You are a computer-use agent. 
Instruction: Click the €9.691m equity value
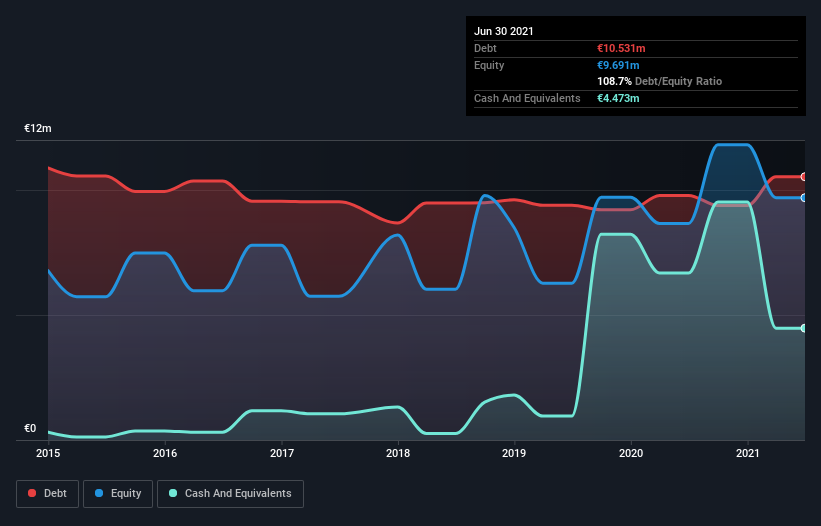tap(618, 65)
